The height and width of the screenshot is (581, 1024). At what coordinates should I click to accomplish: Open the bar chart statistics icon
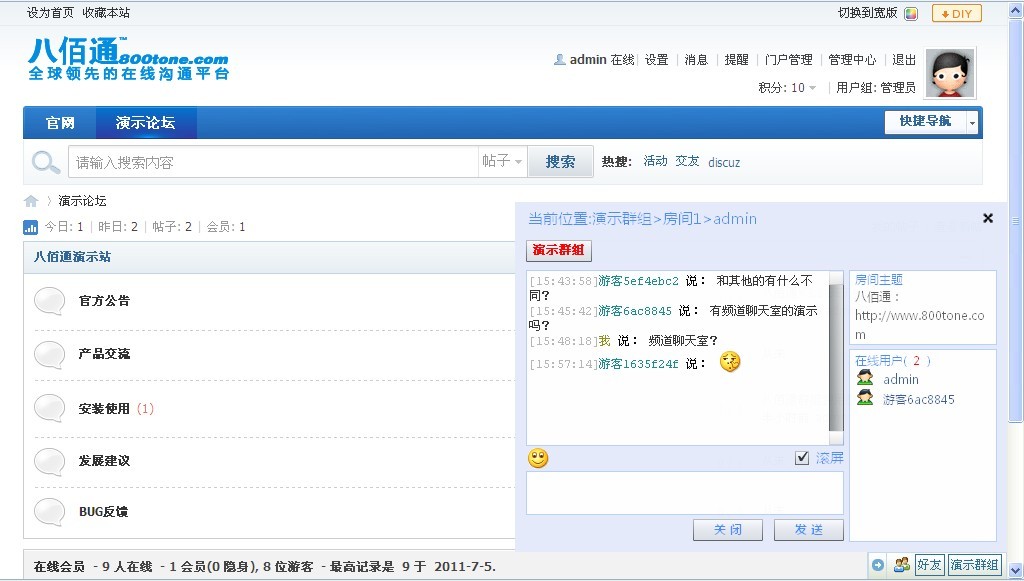[30, 226]
